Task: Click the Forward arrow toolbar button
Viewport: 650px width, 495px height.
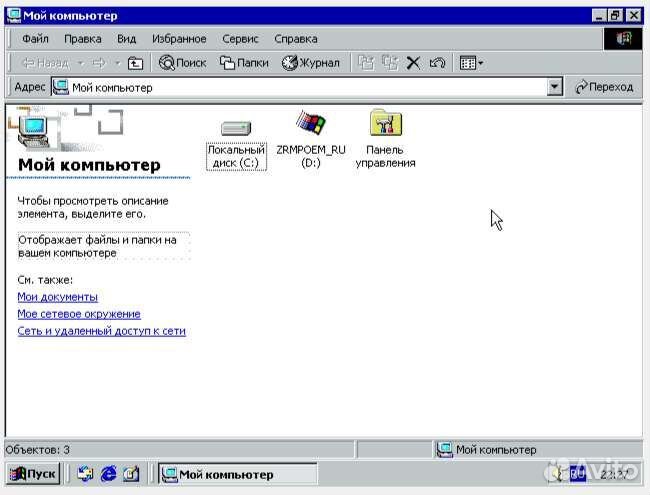Action: coord(99,63)
